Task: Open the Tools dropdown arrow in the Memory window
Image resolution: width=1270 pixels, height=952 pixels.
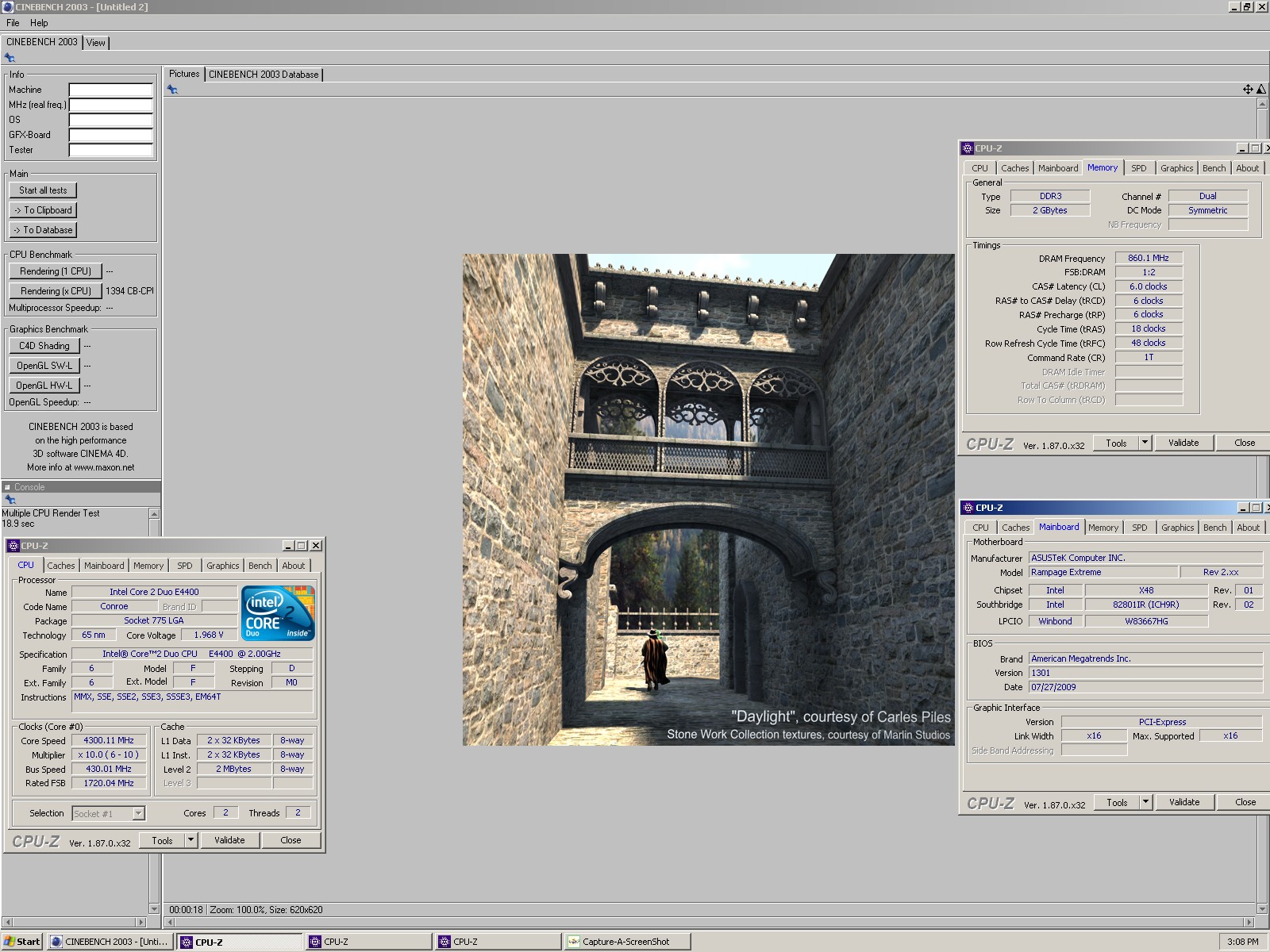Action: pyautogui.click(x=1145, y=443)
